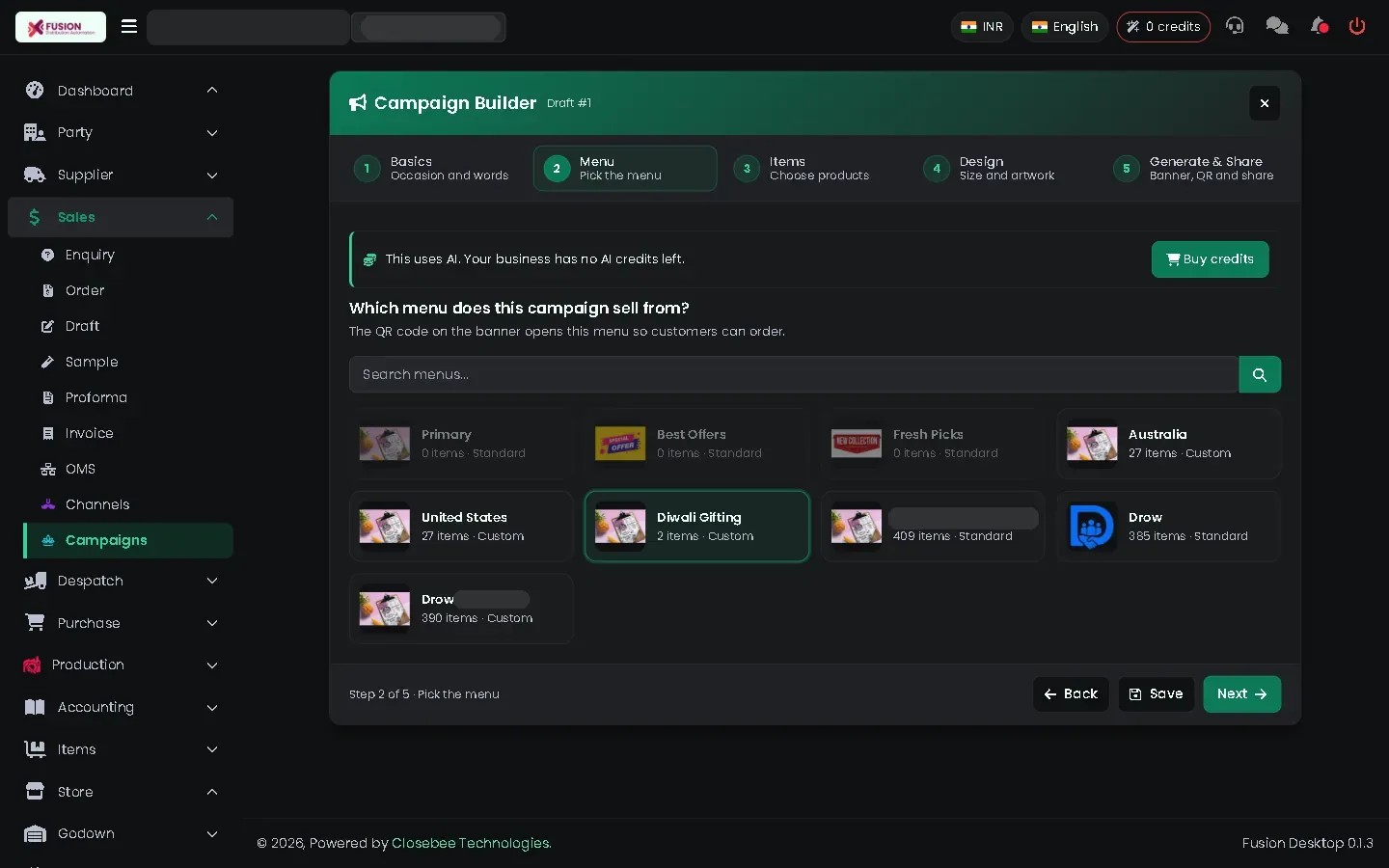Open the English language dropdown
Viewport: 1389px width, 868px height.
click(x=1065, y=27)
